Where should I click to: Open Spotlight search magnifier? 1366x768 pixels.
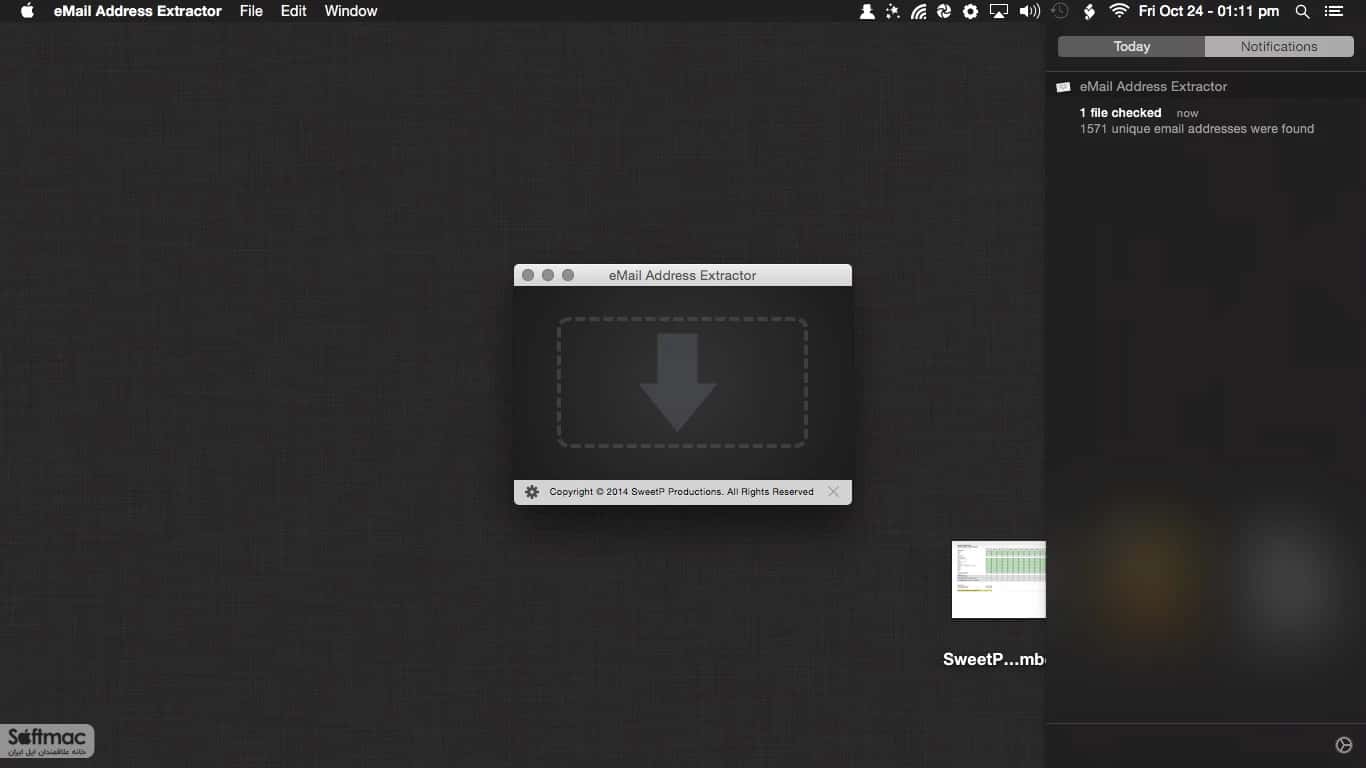[1302, 11]
